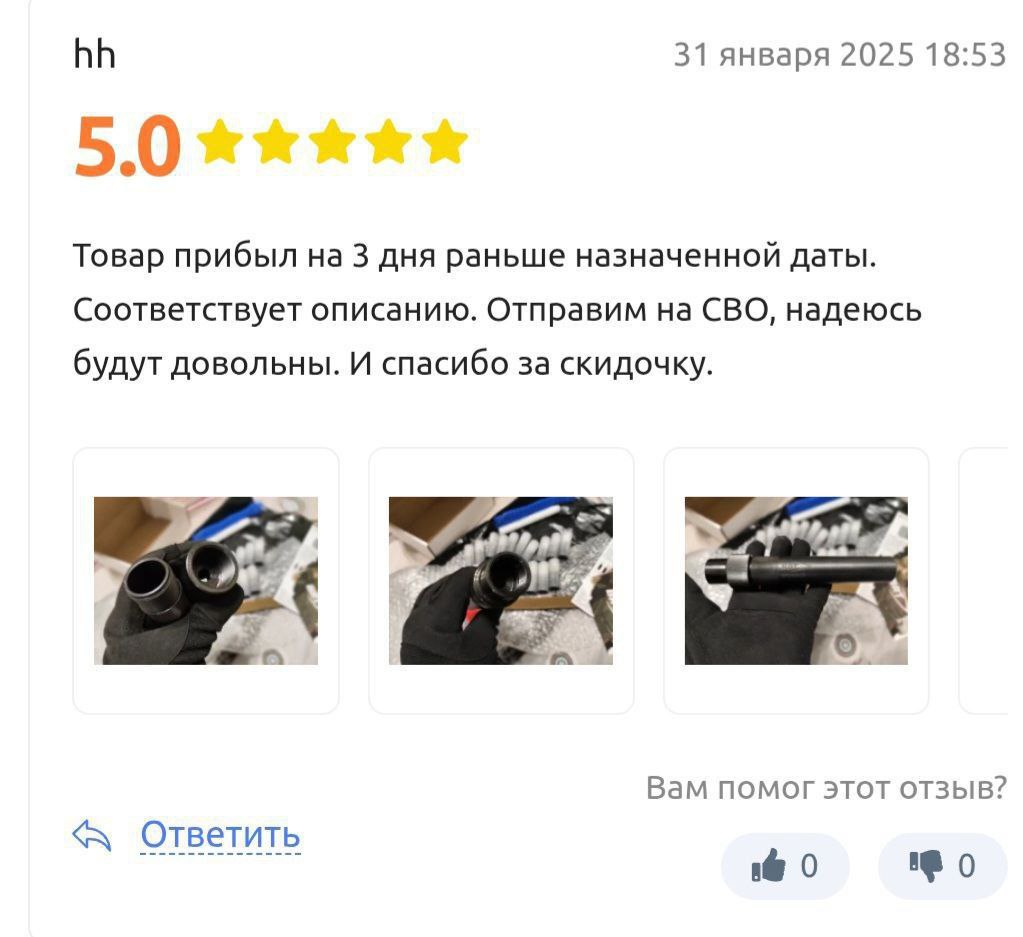Click the reviewer name hh
Image resolution: width=1023 pixels, height=937 pixels.
[95, 54]
